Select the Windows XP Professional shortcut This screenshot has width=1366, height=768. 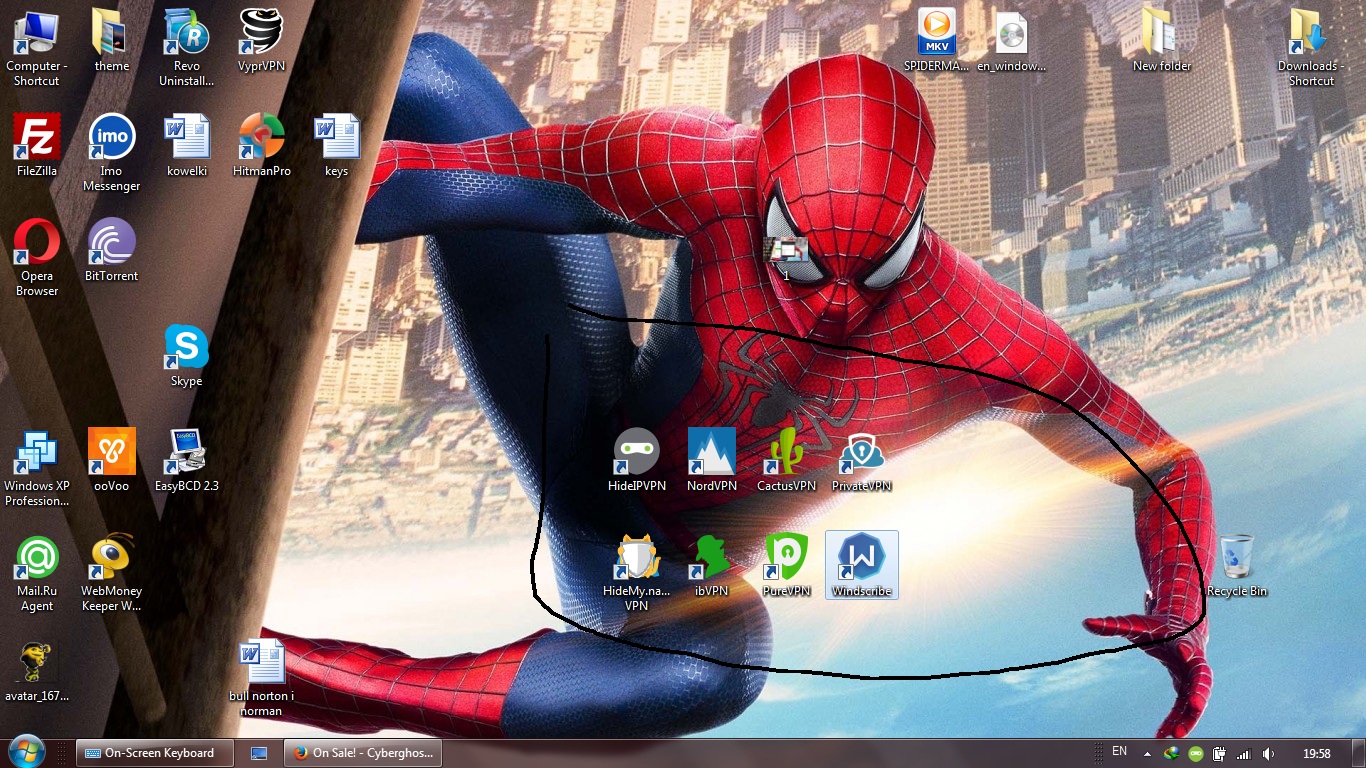pos(37,467)
